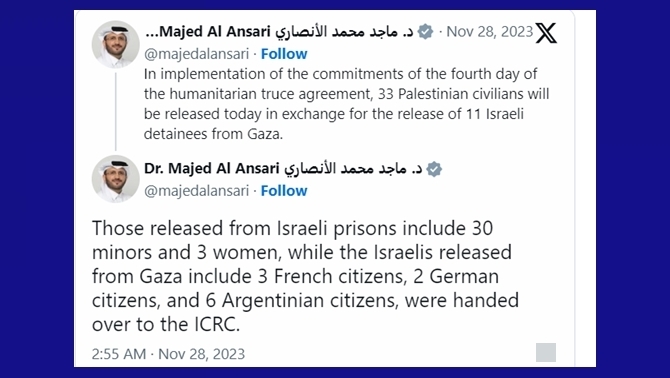670x378 pixels.
Task: Click the X logo in the tweet corner
Action: 546,33
